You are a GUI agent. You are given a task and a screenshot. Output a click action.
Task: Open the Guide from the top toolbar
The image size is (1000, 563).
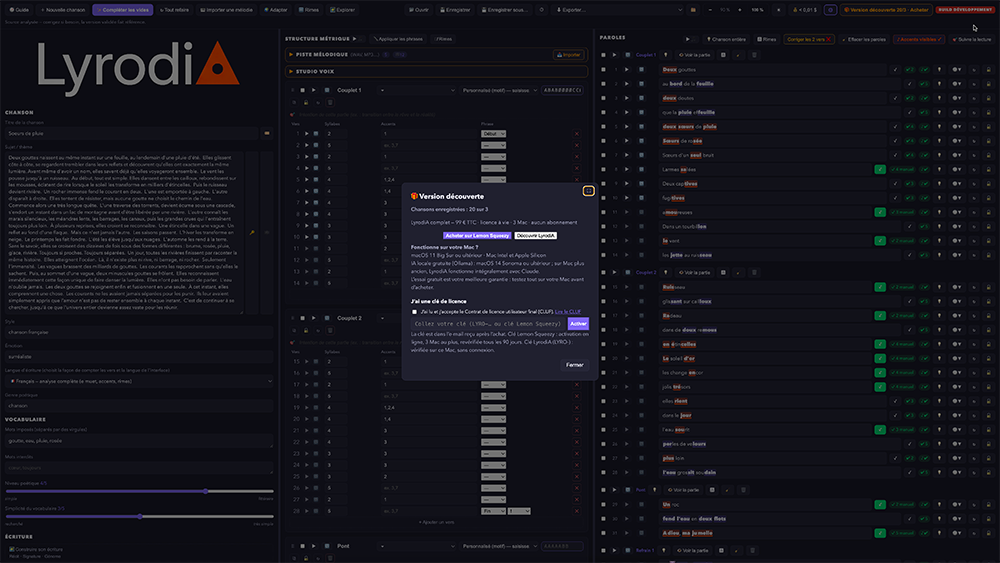point(19,10)
